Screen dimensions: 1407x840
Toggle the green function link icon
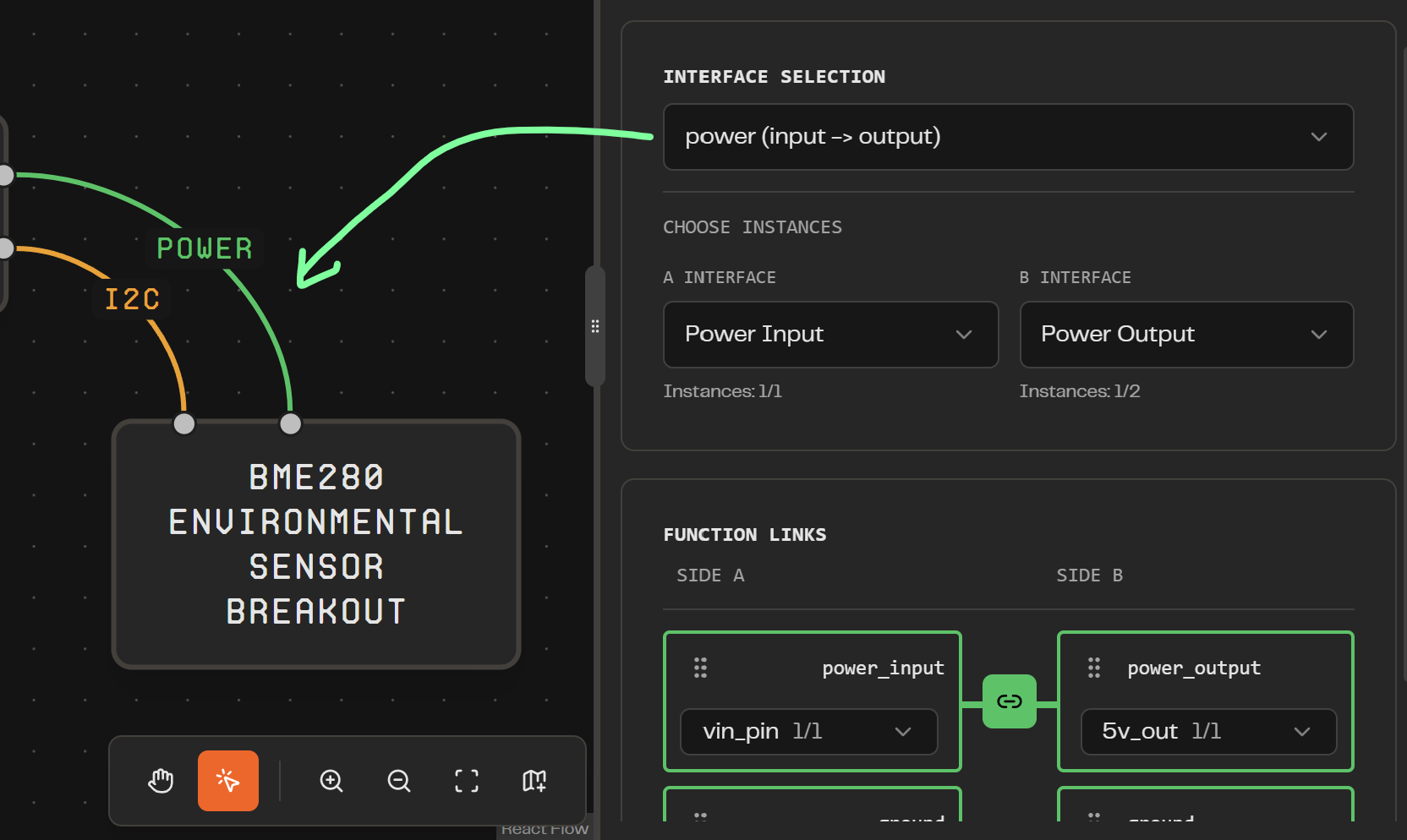point(1010,701)
